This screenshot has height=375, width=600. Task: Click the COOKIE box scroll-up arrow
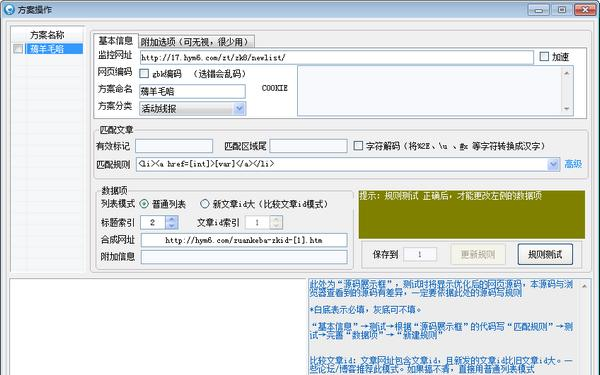click(x=567, y=73)
